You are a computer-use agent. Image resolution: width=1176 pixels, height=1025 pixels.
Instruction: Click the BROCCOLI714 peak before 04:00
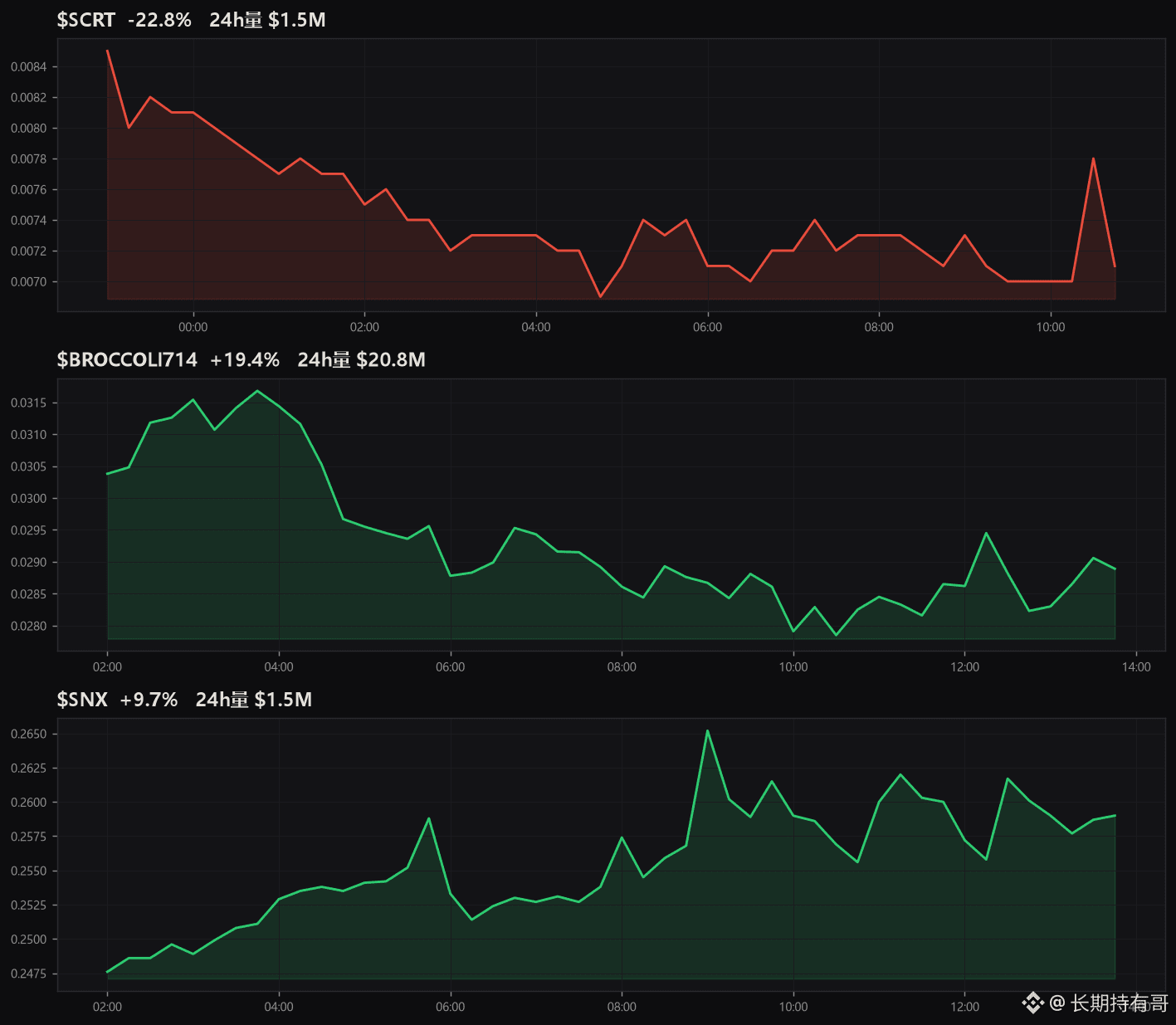[257, 391]
